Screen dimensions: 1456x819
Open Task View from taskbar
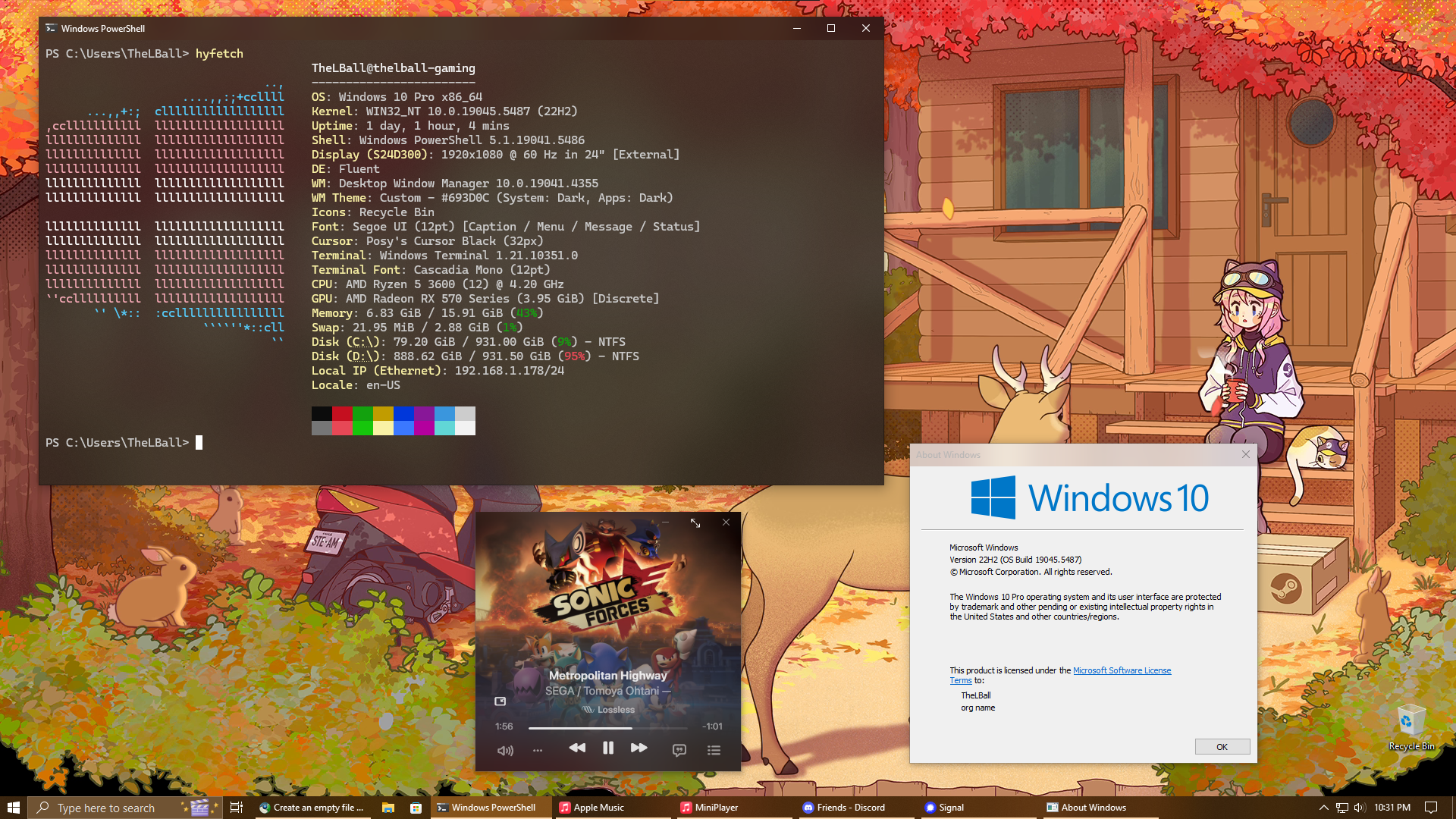[237, 808]
